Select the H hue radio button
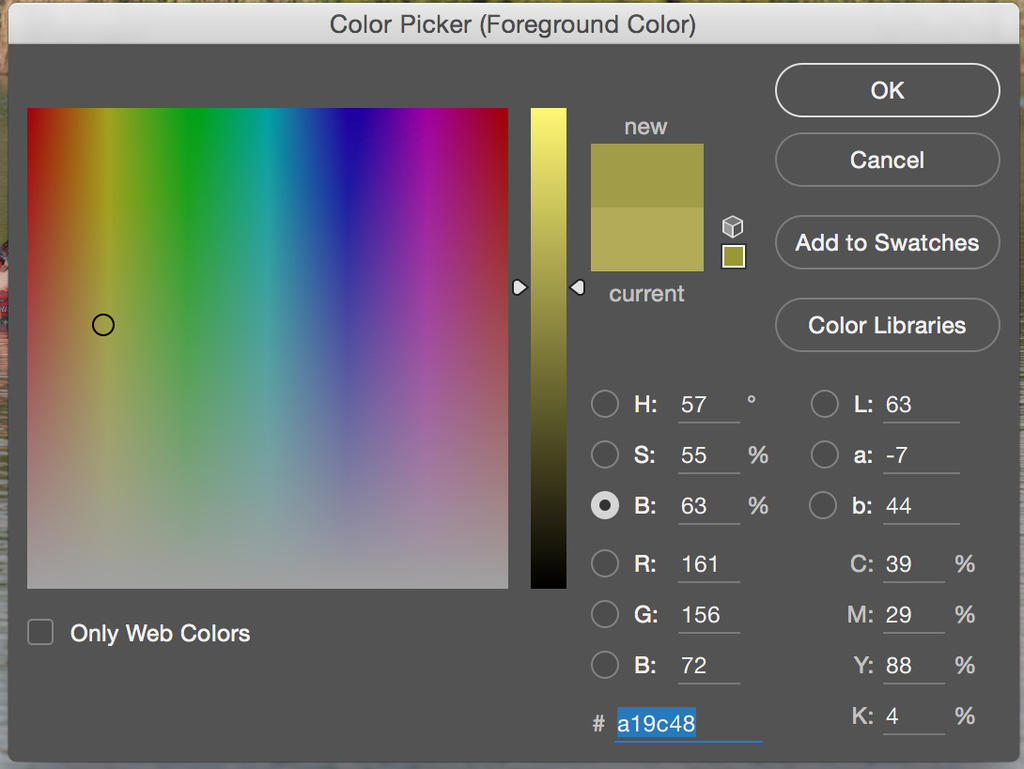 click(x=605, y=404)
